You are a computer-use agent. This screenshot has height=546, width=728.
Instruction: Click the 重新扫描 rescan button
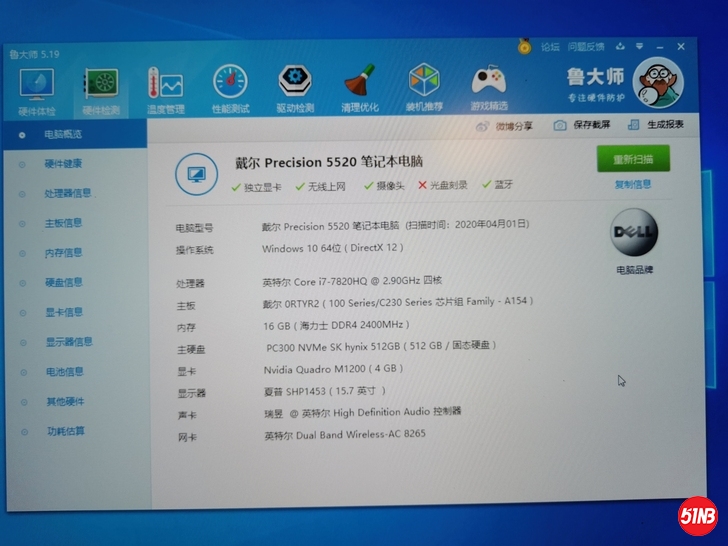coord(633,159)
